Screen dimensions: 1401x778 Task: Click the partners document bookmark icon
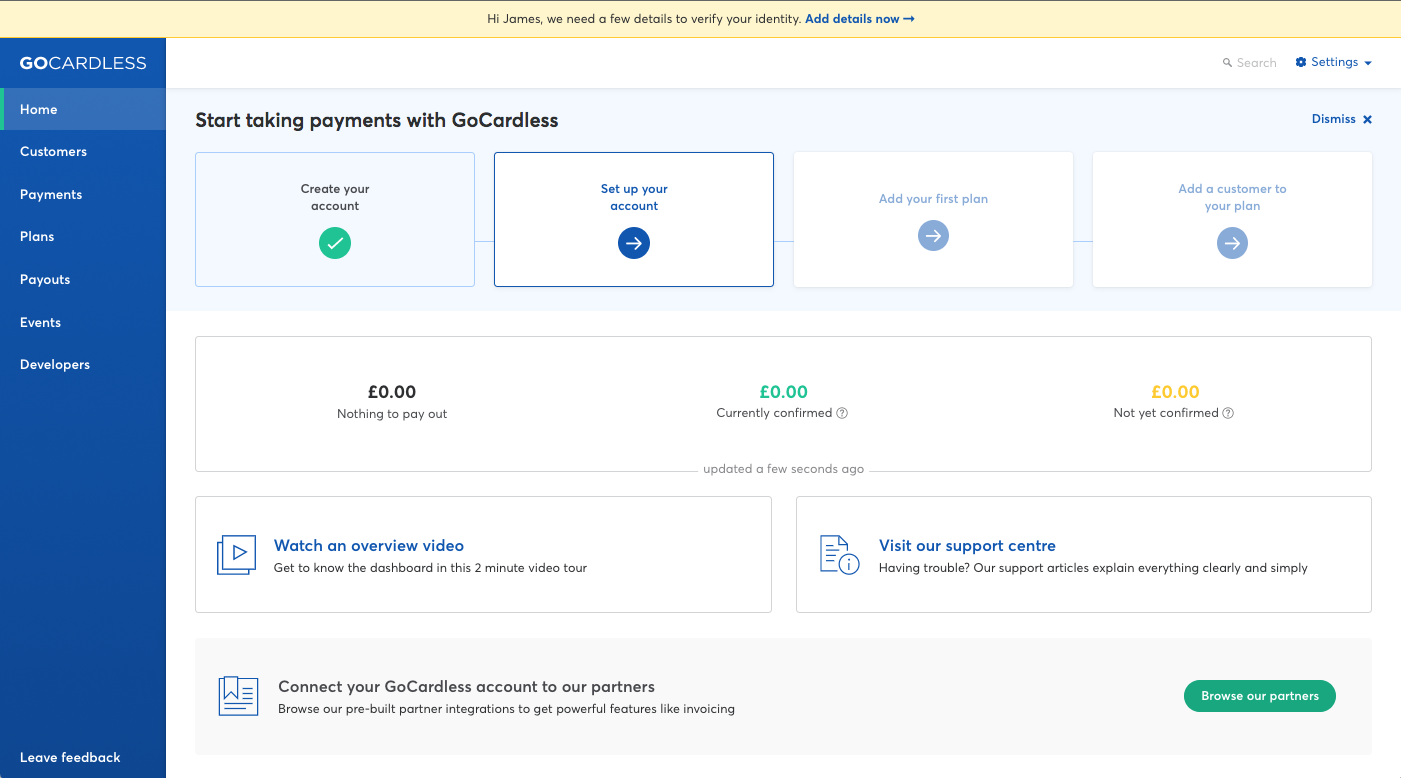pyautogui.click(x=238, y=696)
